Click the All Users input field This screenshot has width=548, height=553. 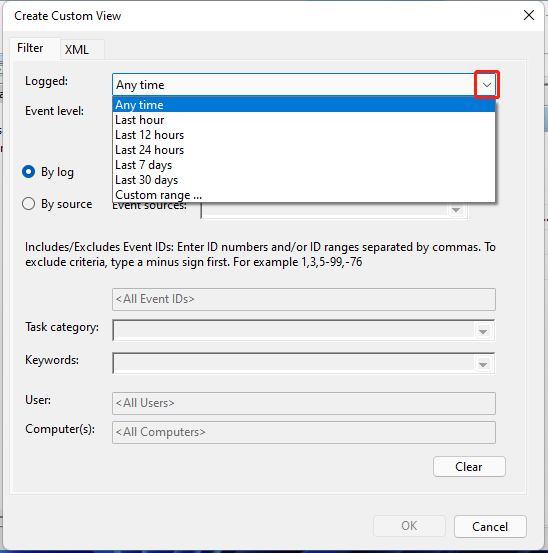tap(304, 403)
